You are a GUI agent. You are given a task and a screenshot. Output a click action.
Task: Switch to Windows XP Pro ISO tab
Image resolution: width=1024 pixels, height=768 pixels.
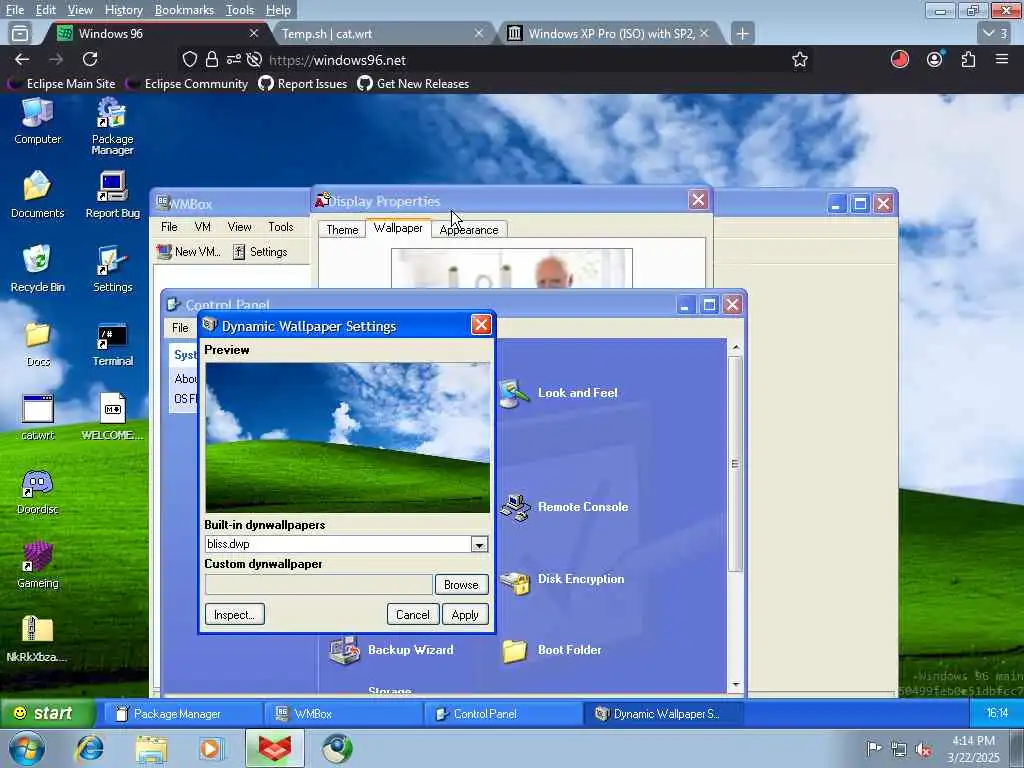[611, 33]
